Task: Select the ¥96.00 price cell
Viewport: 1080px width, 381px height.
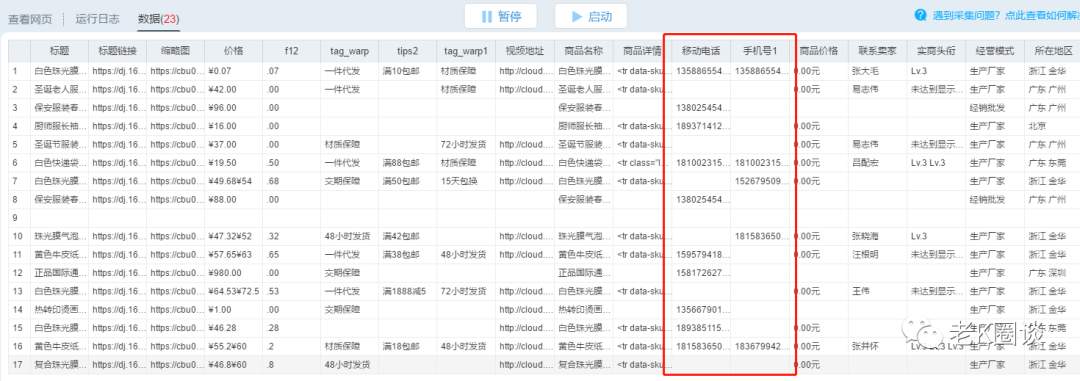Action: tap(233, 107)
